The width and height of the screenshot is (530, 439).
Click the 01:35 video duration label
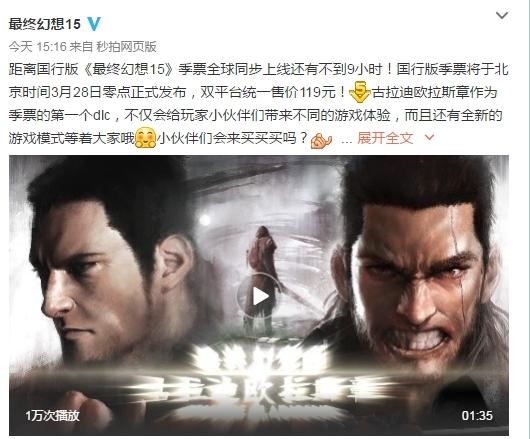pyautogui.click(x=477, y=415)
